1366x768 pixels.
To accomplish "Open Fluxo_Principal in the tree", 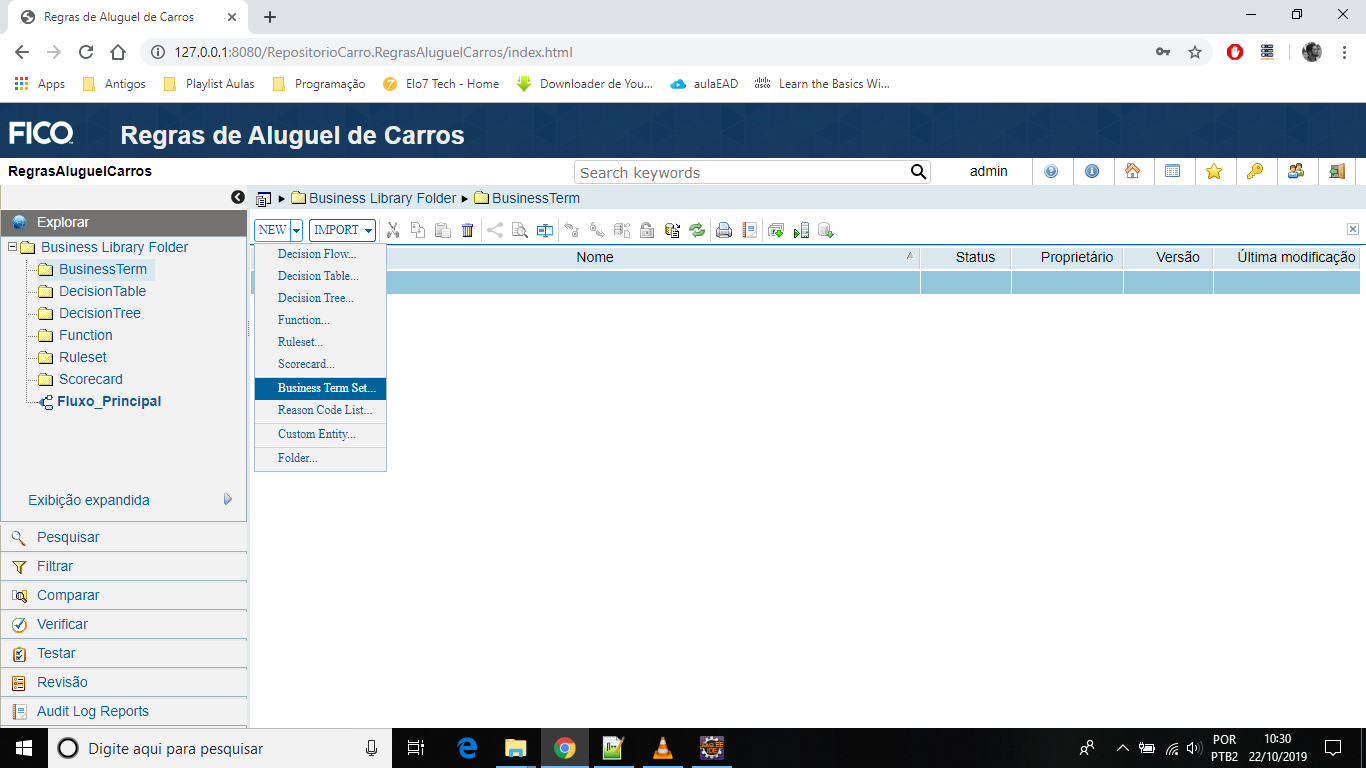I will pos(109,401).
